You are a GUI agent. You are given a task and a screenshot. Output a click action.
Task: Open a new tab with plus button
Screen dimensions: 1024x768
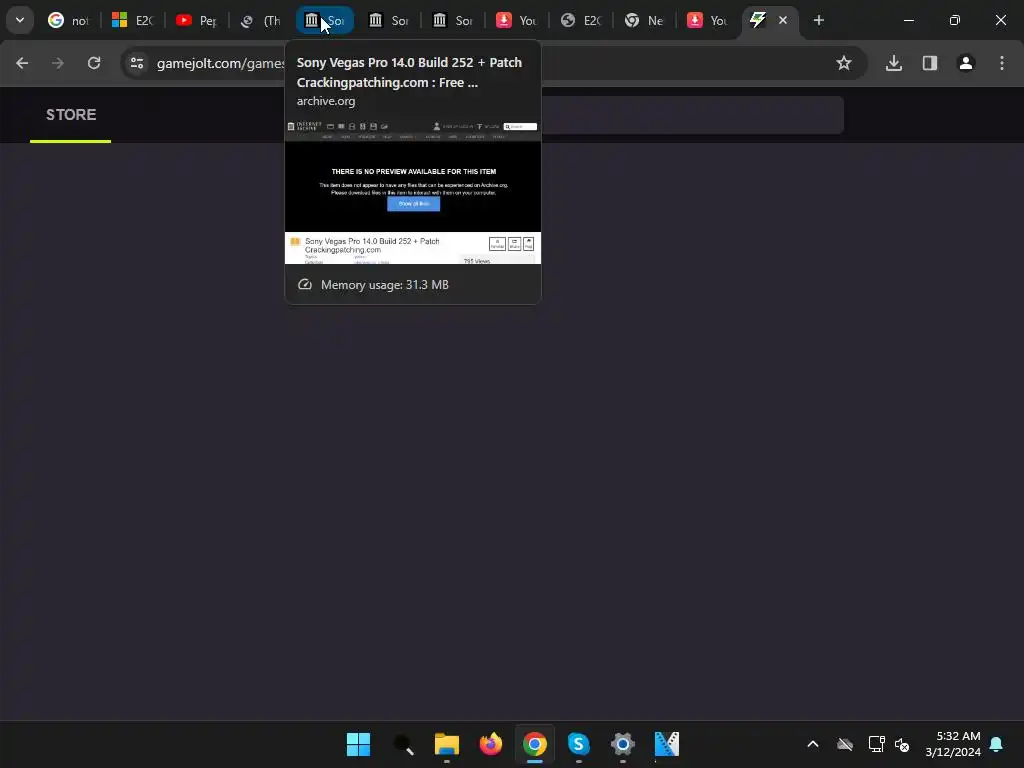[818, 20]
